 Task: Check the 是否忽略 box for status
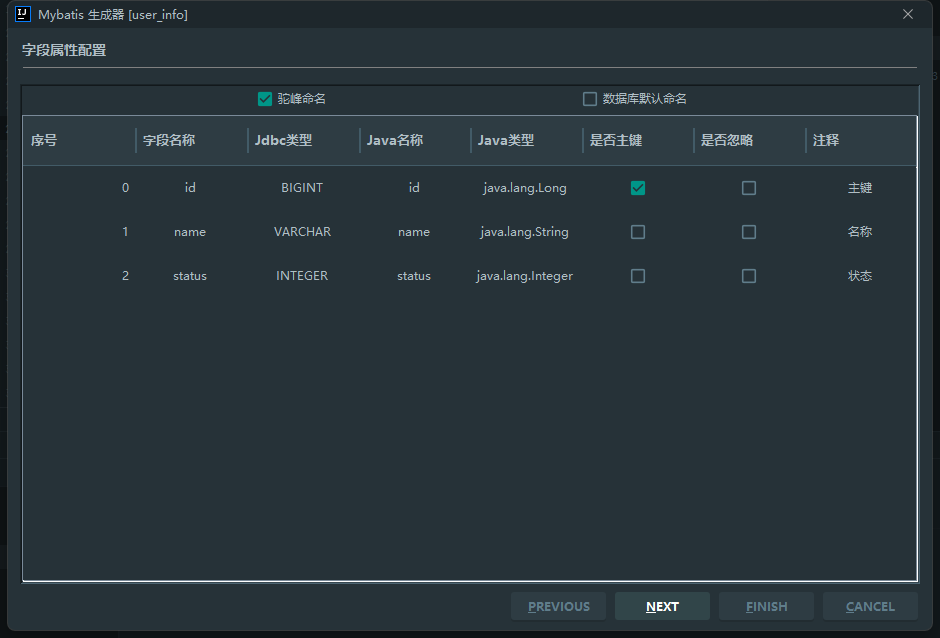point(749,276)
